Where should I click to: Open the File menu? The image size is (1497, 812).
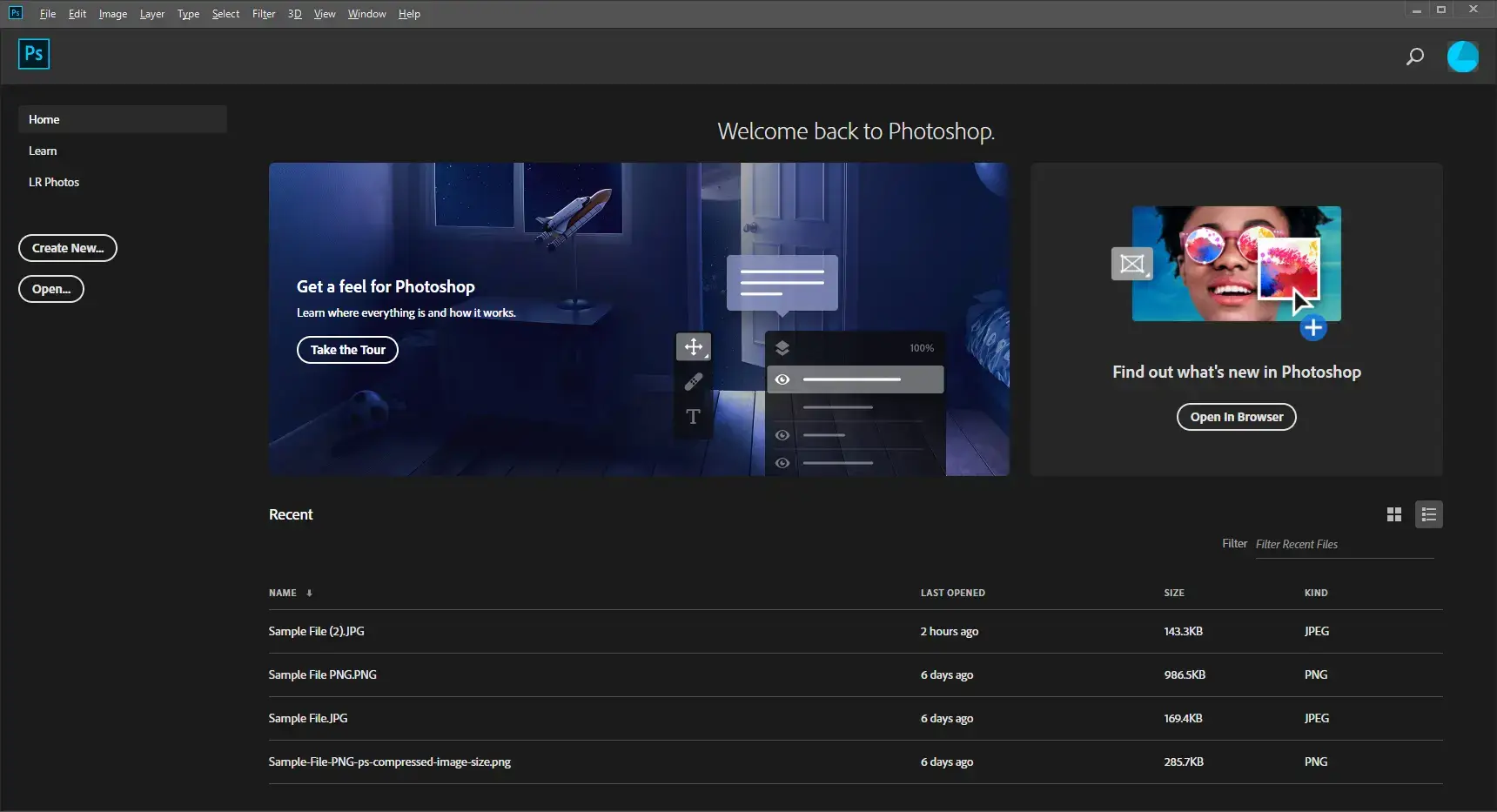[48, 14]
